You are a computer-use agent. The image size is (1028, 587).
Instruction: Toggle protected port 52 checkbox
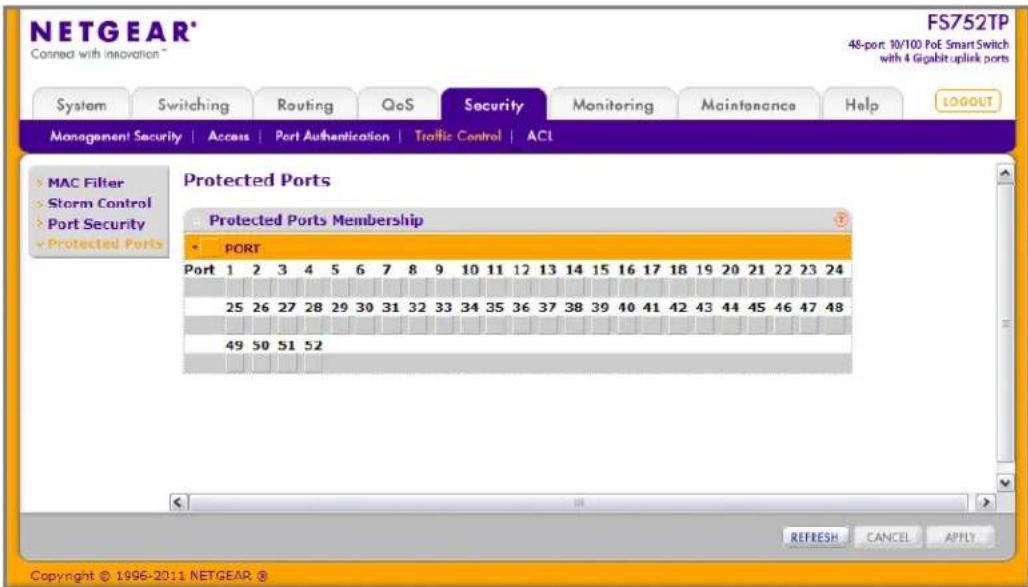(313, 363)
